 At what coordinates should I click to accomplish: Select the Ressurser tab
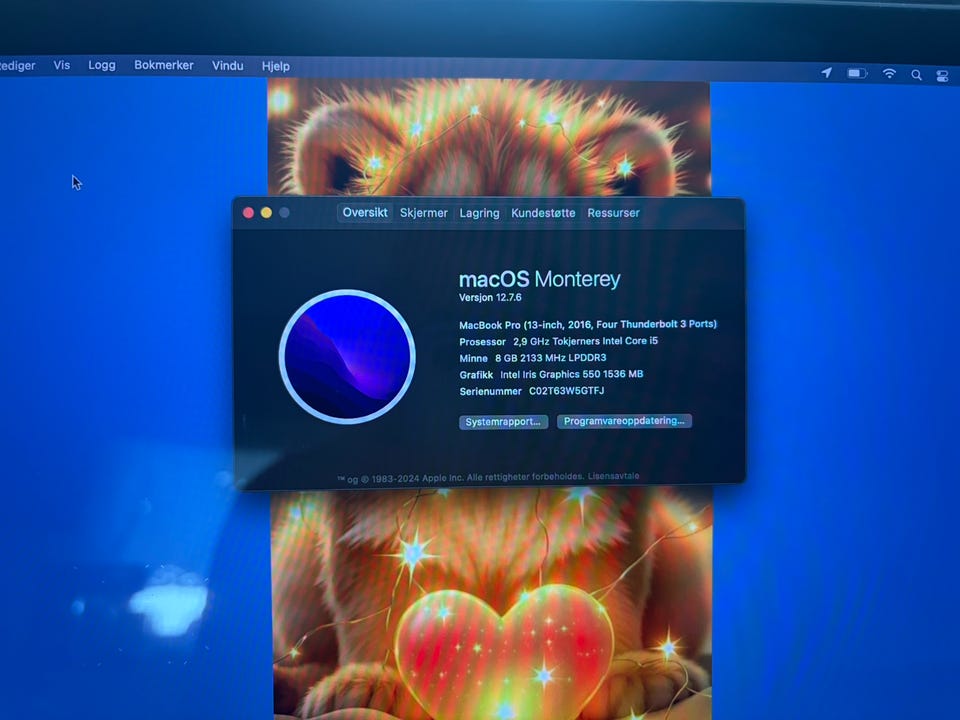tap(613, 213)
